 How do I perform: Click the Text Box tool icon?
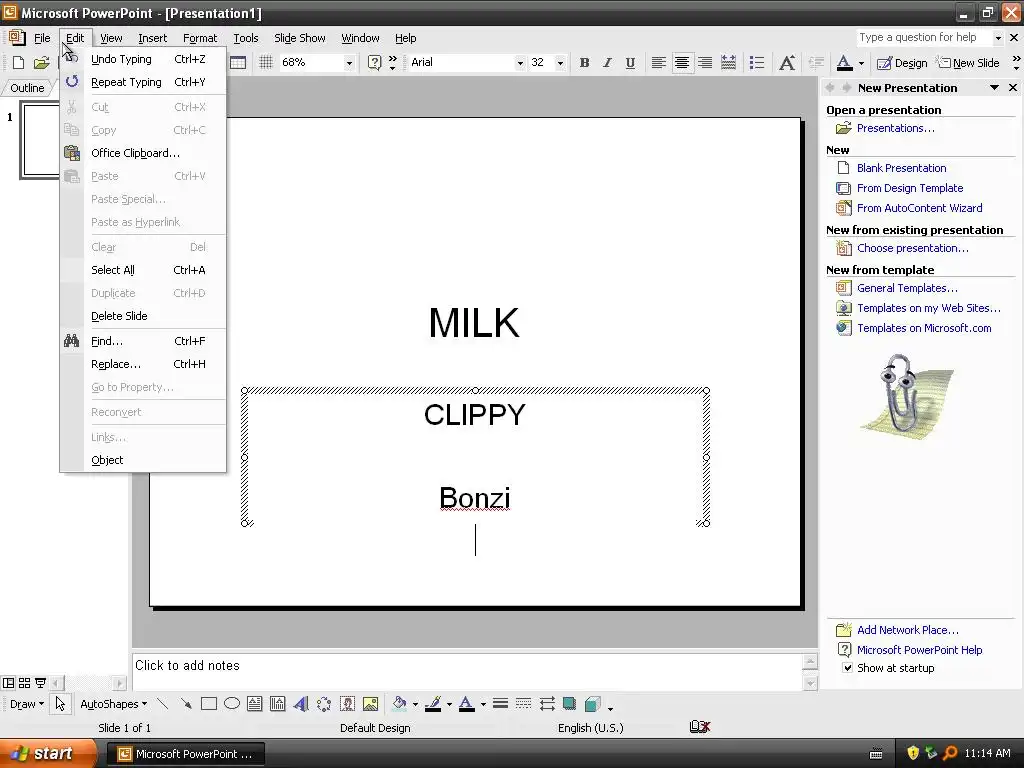coord(255,703)
